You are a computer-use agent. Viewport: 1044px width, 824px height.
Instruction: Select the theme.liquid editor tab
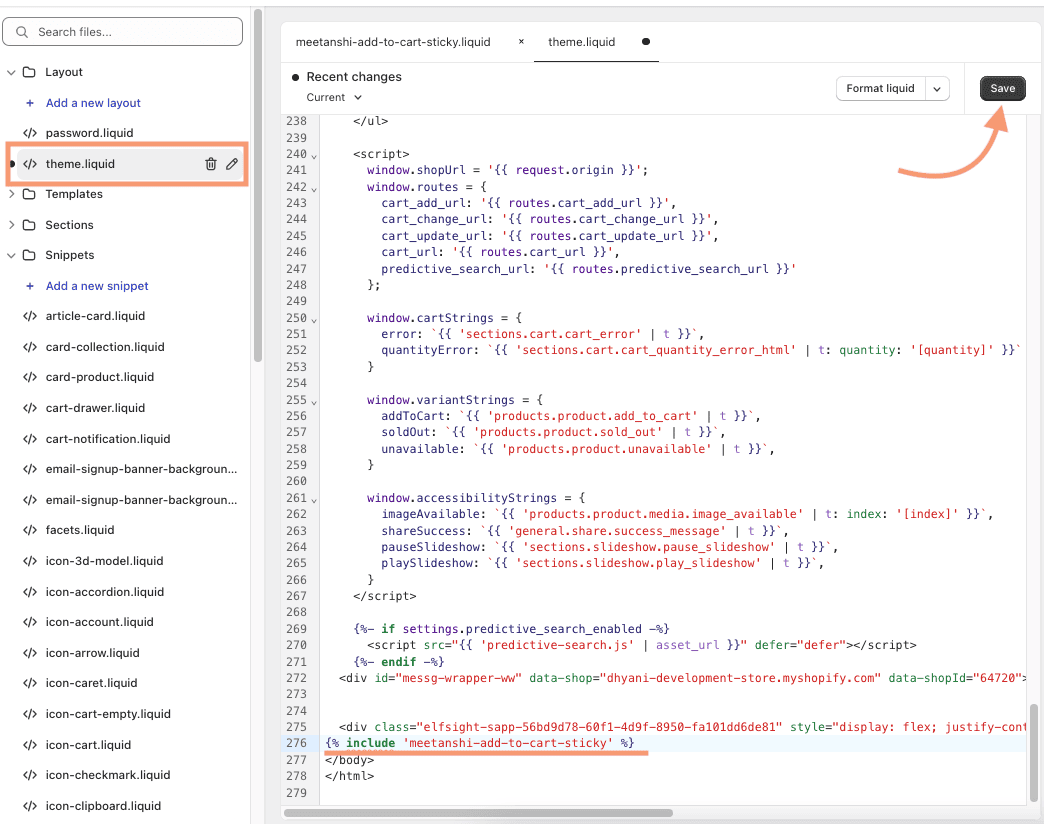click(x=582, y=42)
